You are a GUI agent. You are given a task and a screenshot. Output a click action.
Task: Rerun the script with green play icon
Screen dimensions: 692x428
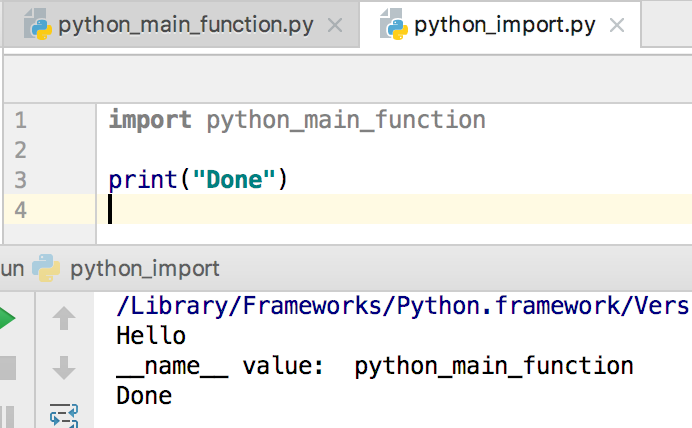coord(7,319)
